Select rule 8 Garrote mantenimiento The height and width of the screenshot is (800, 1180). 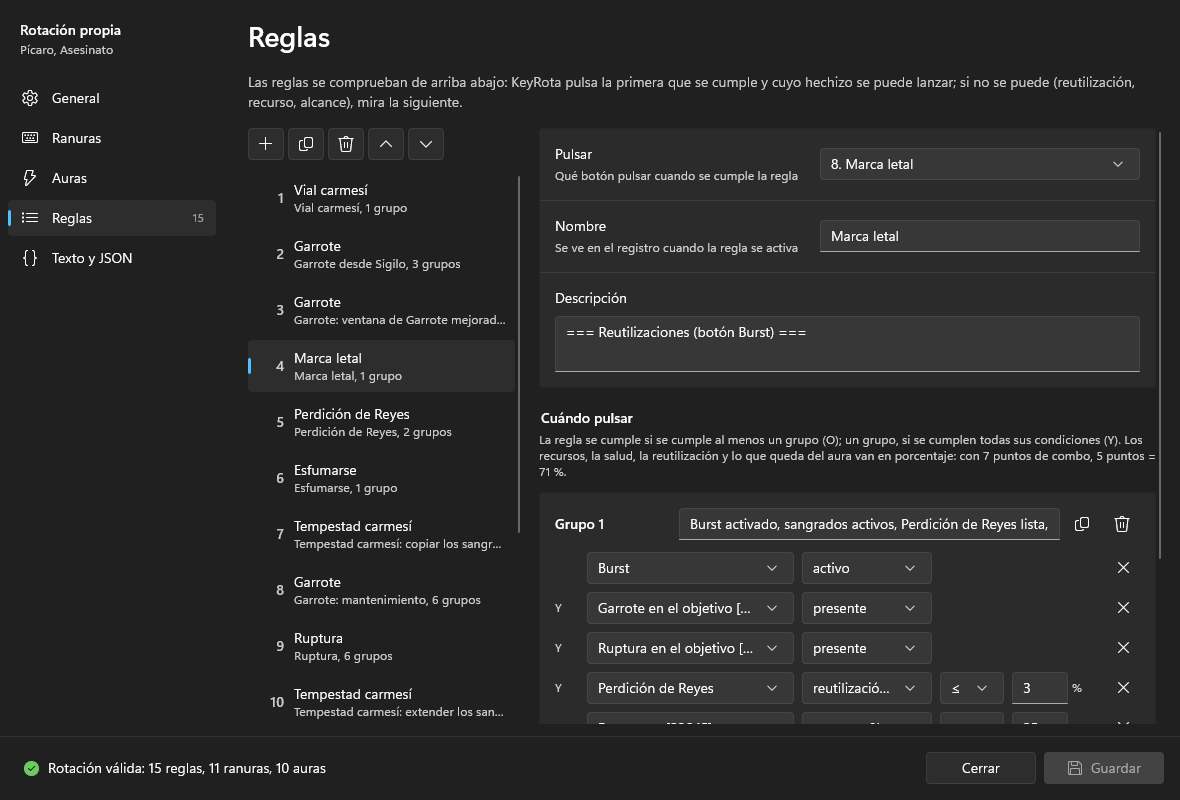click(x=382, y=590)
